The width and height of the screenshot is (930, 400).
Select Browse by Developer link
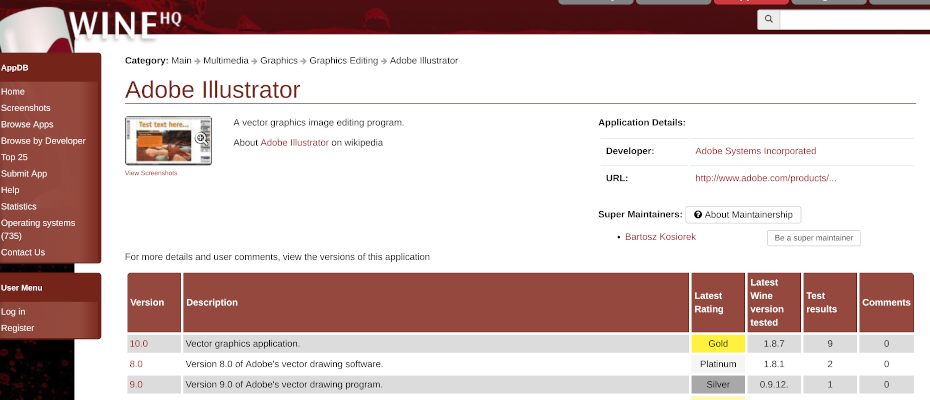pos(43,141)
